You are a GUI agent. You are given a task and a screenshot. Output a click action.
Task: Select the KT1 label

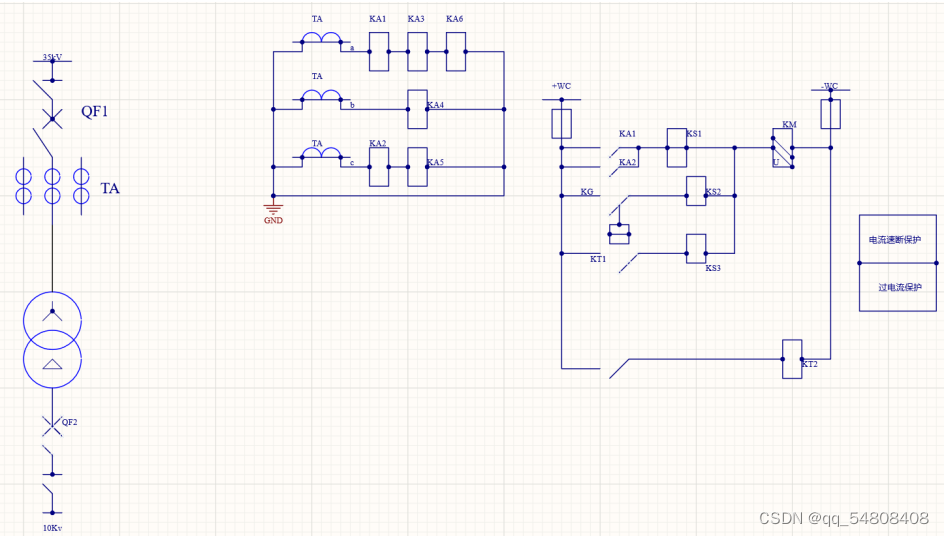(598, 259)
